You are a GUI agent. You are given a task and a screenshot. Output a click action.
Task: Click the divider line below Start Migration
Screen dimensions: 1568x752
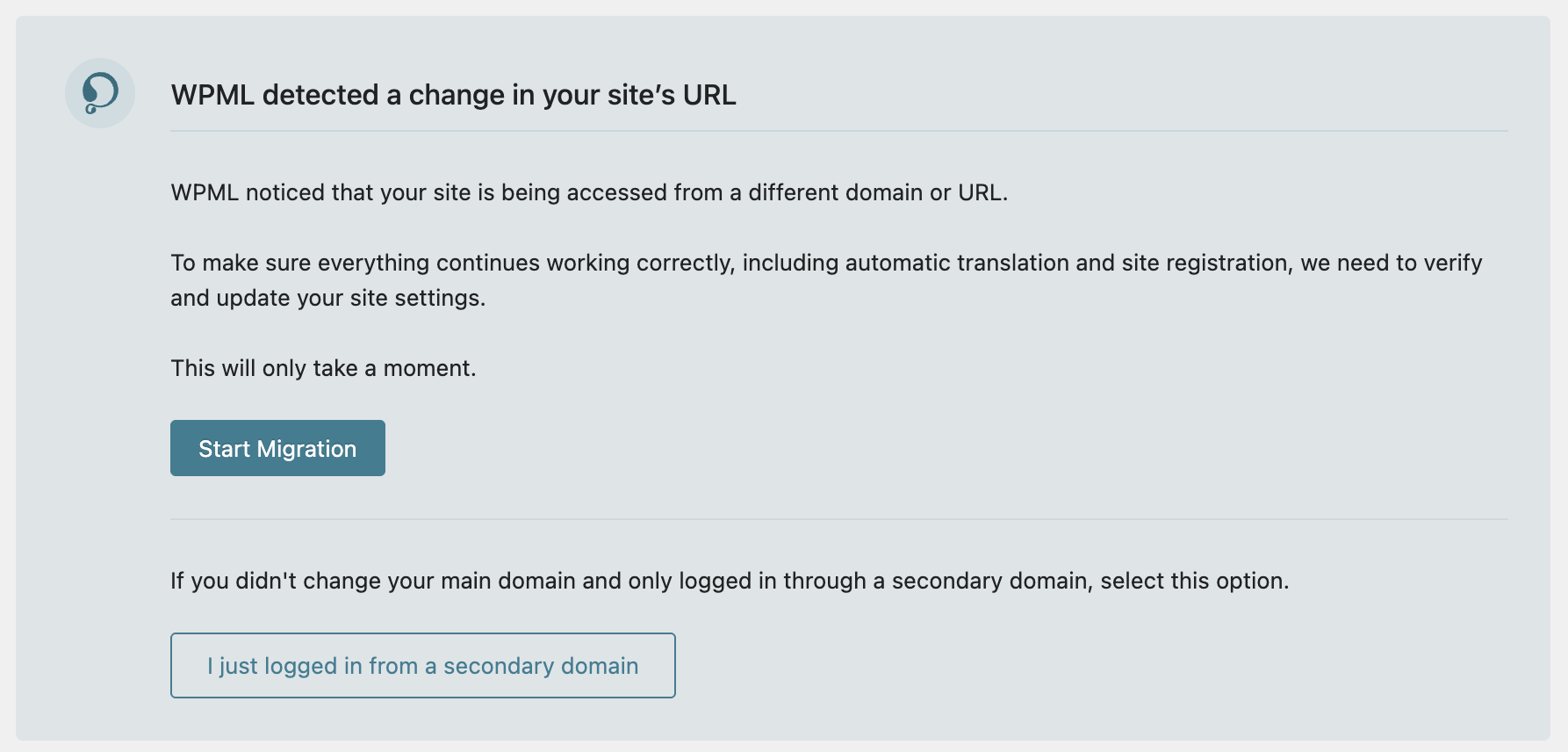point(838,519)
